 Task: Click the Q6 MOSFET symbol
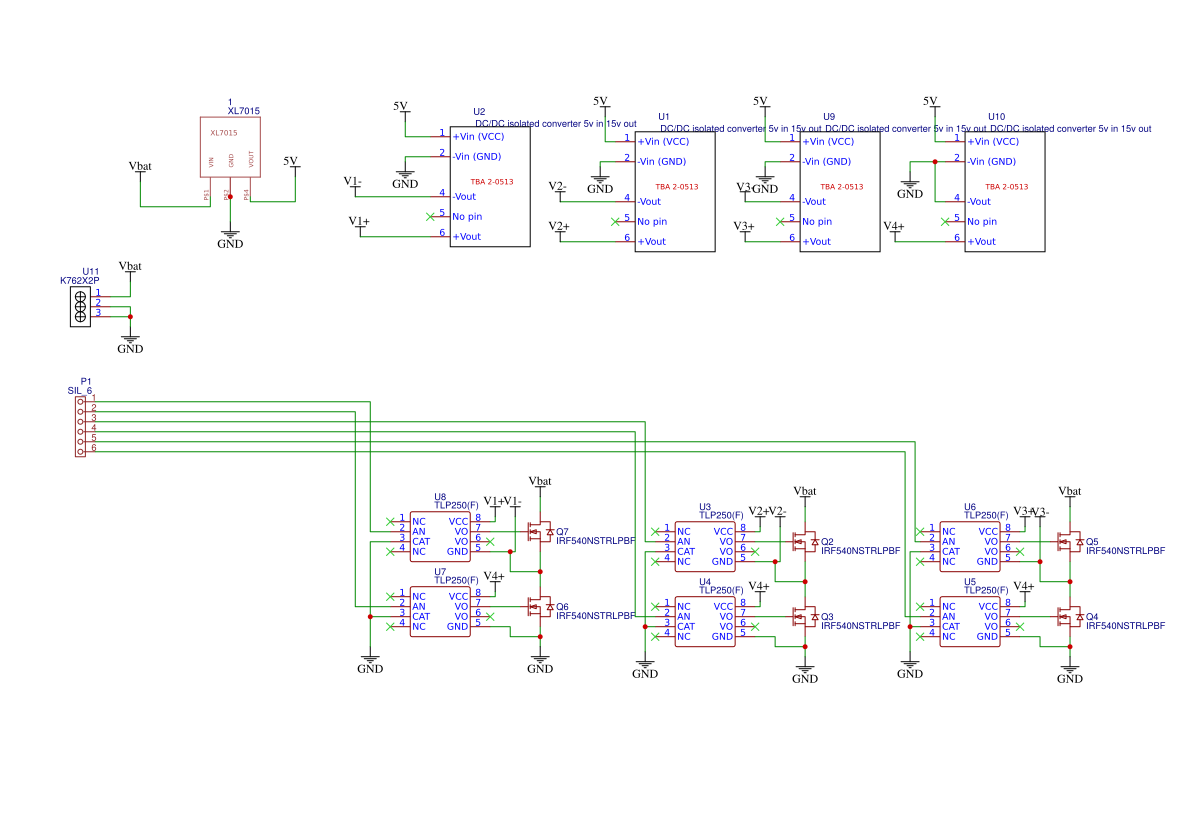click(541, 607)
